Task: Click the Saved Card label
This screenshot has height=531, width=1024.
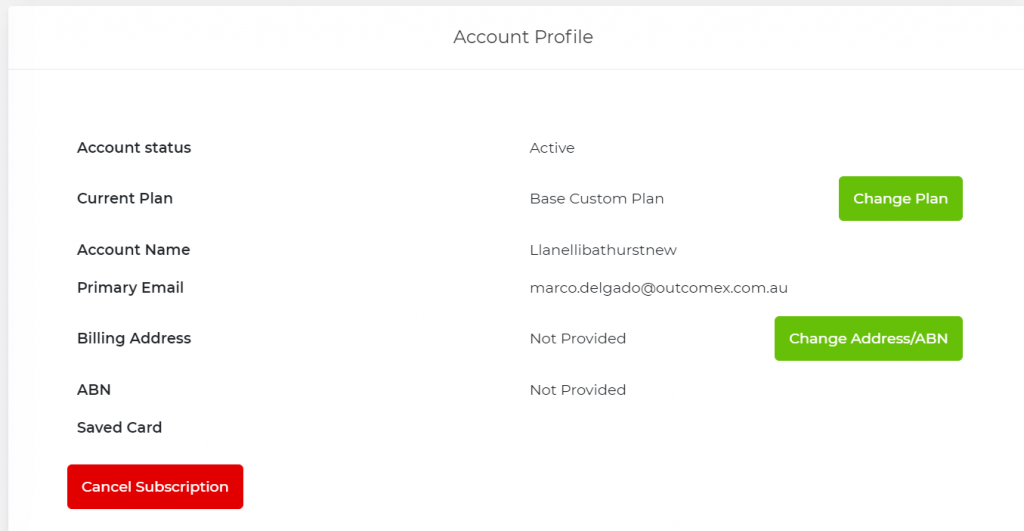Action: click(119, 428)
